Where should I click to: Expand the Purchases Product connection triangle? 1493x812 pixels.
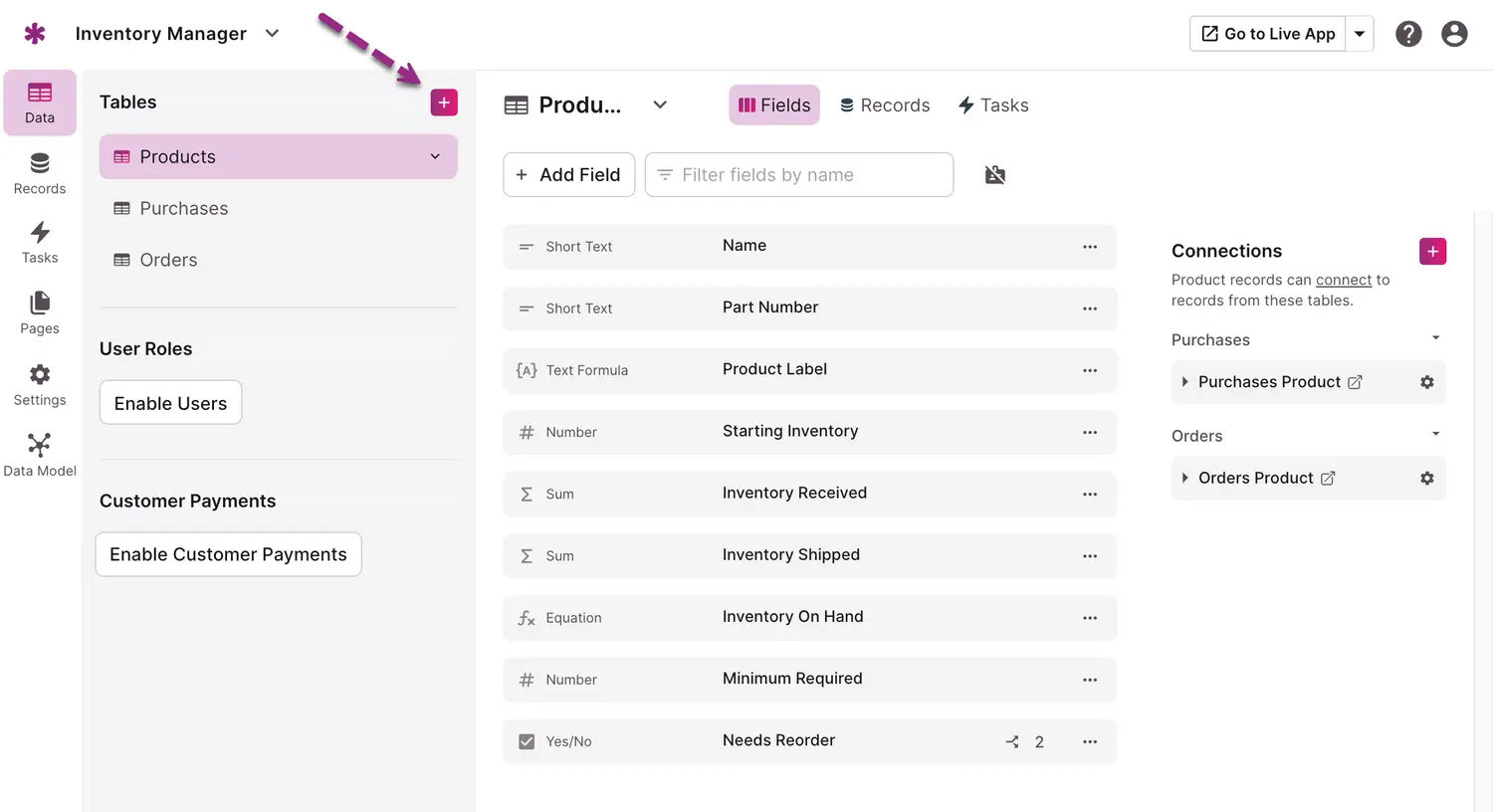coord(1184,382)
